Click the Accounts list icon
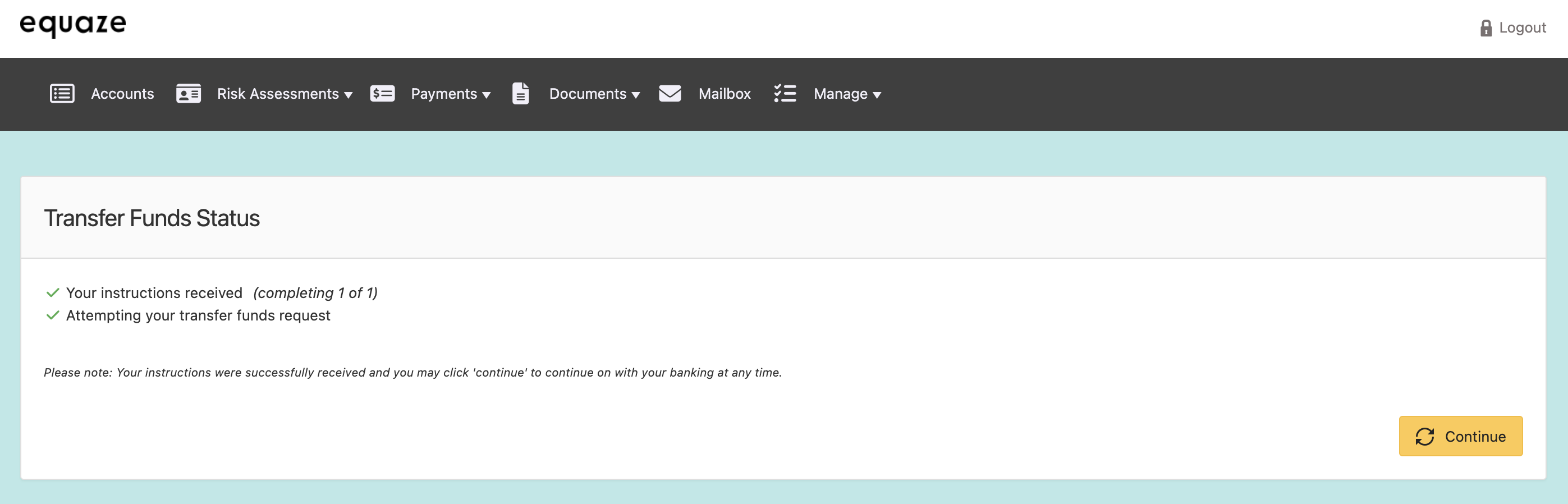 [62, 94]
